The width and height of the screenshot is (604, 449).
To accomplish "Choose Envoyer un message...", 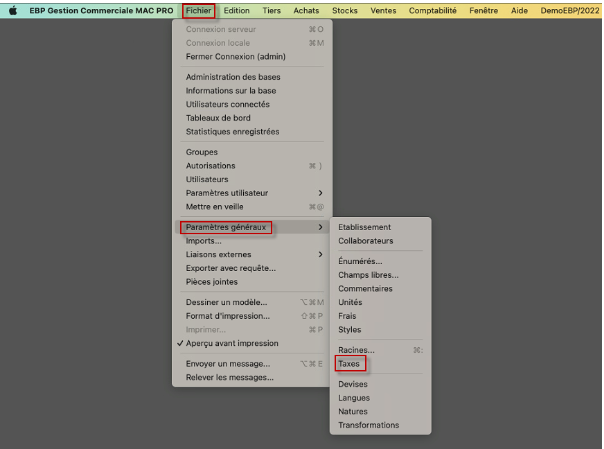I will pos(252,364).
